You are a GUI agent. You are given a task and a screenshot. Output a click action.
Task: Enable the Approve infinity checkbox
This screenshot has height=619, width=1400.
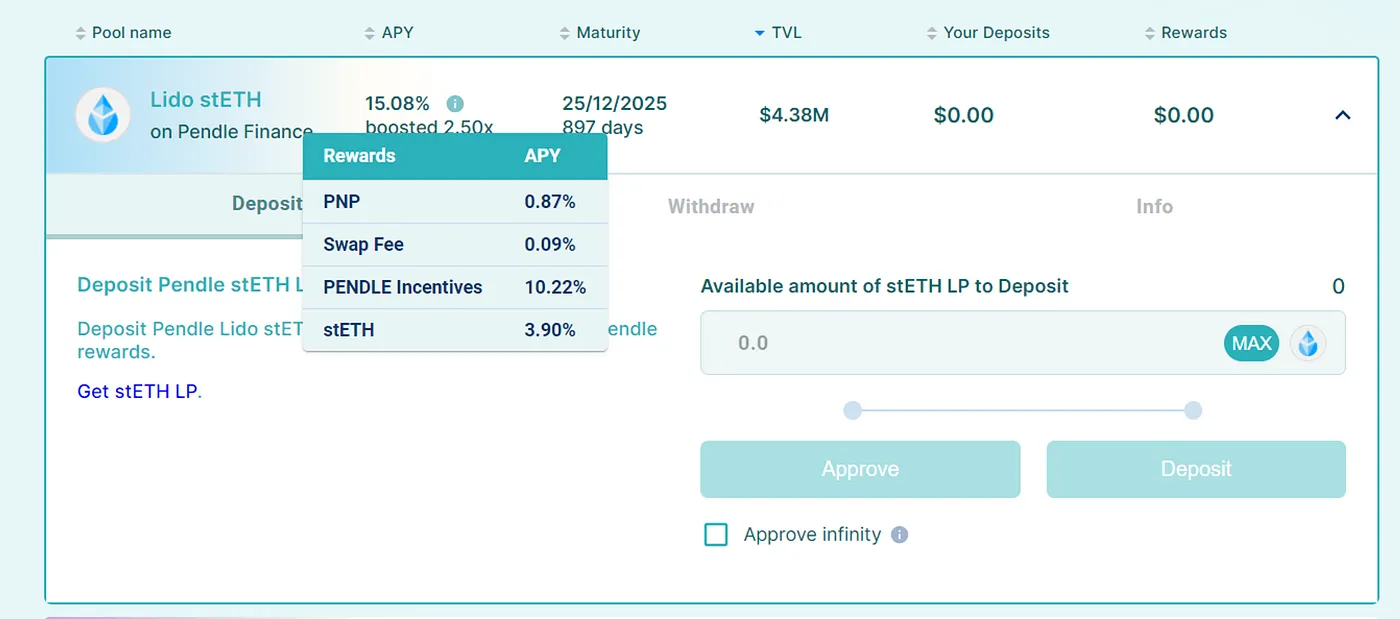[x=716, y=535]
